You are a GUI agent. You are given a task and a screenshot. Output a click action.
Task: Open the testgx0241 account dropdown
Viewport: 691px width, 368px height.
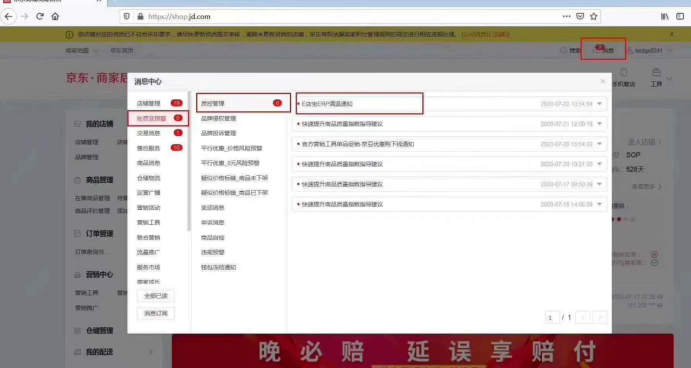click(650, 50)
